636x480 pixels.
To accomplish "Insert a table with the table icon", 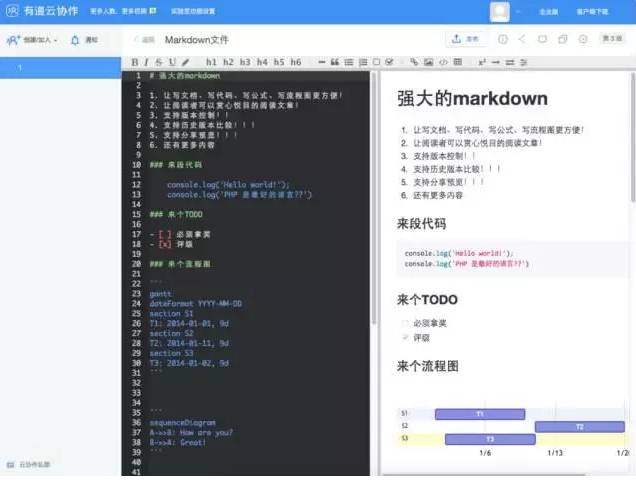I will tap(458, 62).
